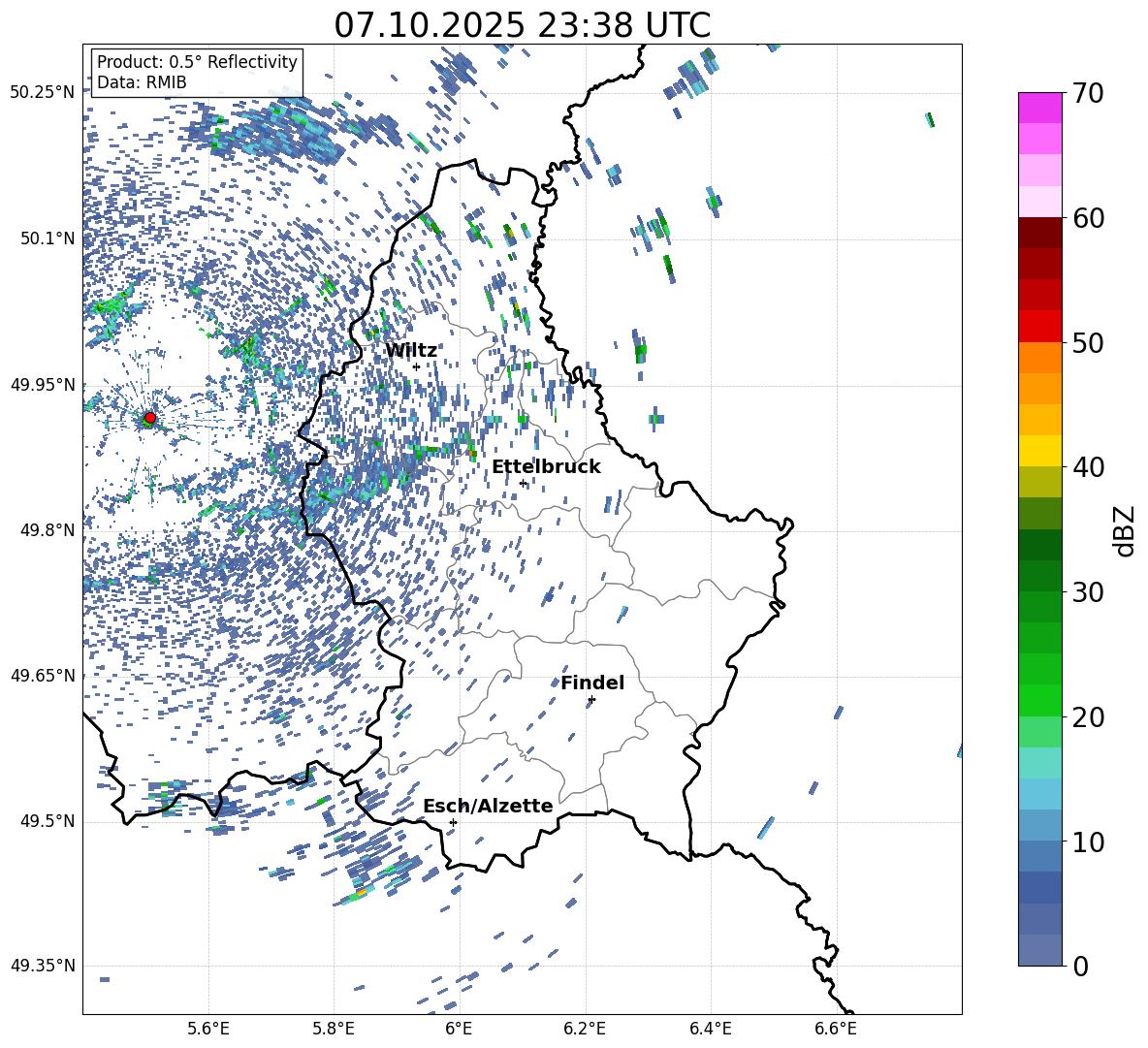Click the Wiltz city label
The image size is (1148, 1048).
point(411,351)
